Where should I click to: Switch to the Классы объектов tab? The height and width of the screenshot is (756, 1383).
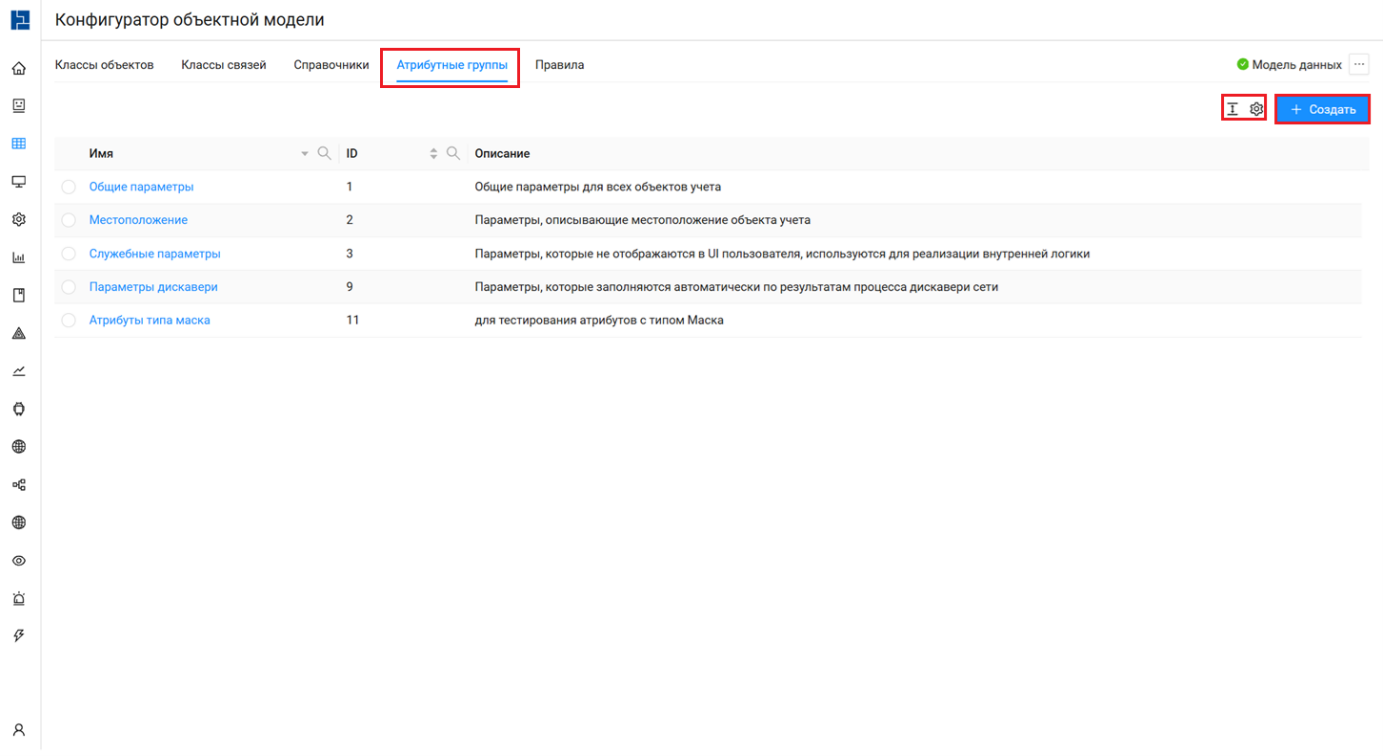[104, 65]
